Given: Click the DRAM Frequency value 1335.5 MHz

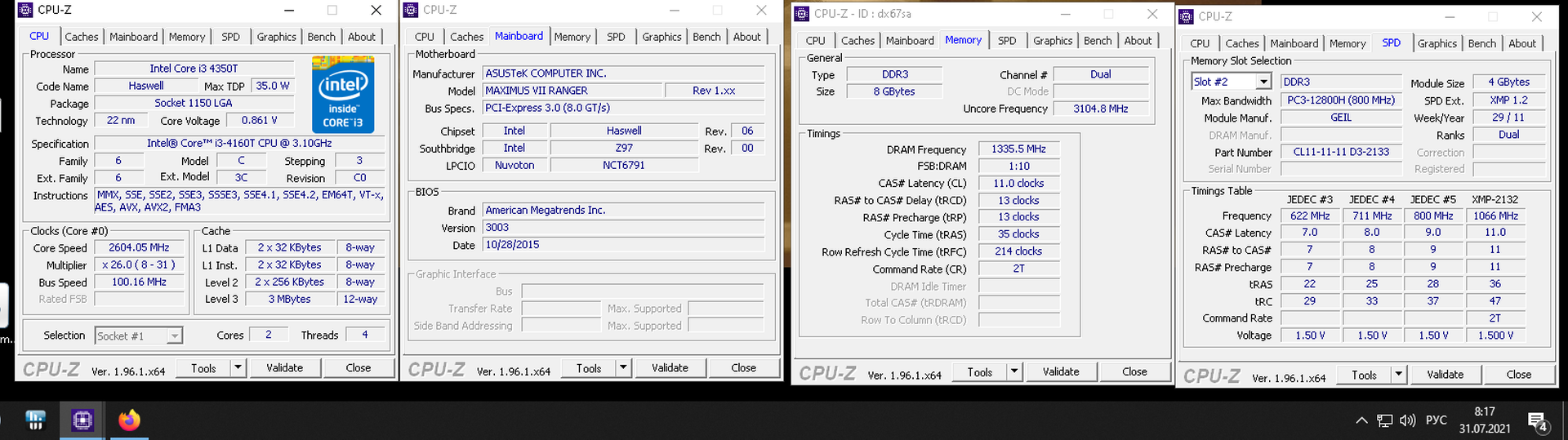Looking at the screenshot, I should coord(1018,149).
